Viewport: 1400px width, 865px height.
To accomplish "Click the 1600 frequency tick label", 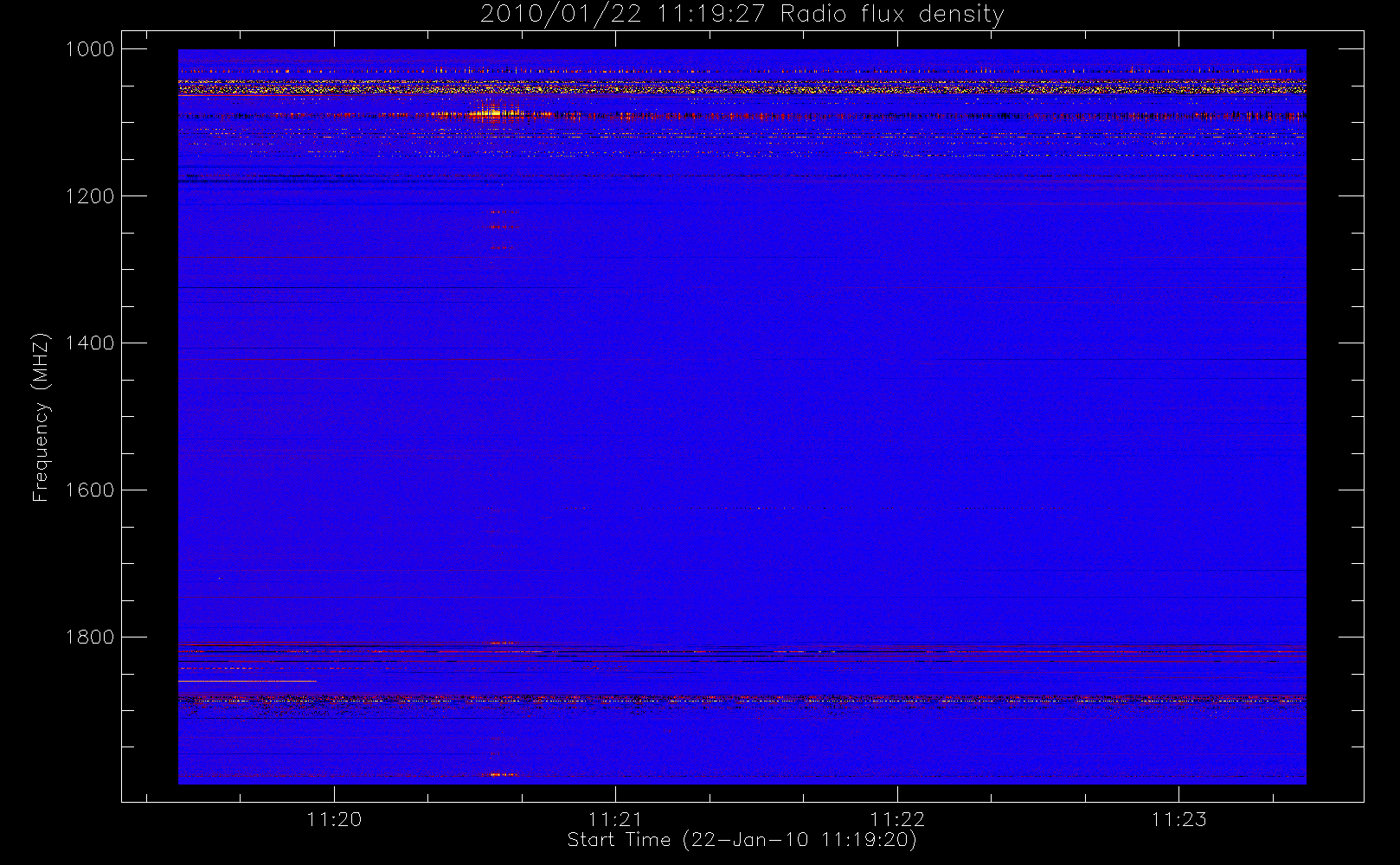I will 90,490.
